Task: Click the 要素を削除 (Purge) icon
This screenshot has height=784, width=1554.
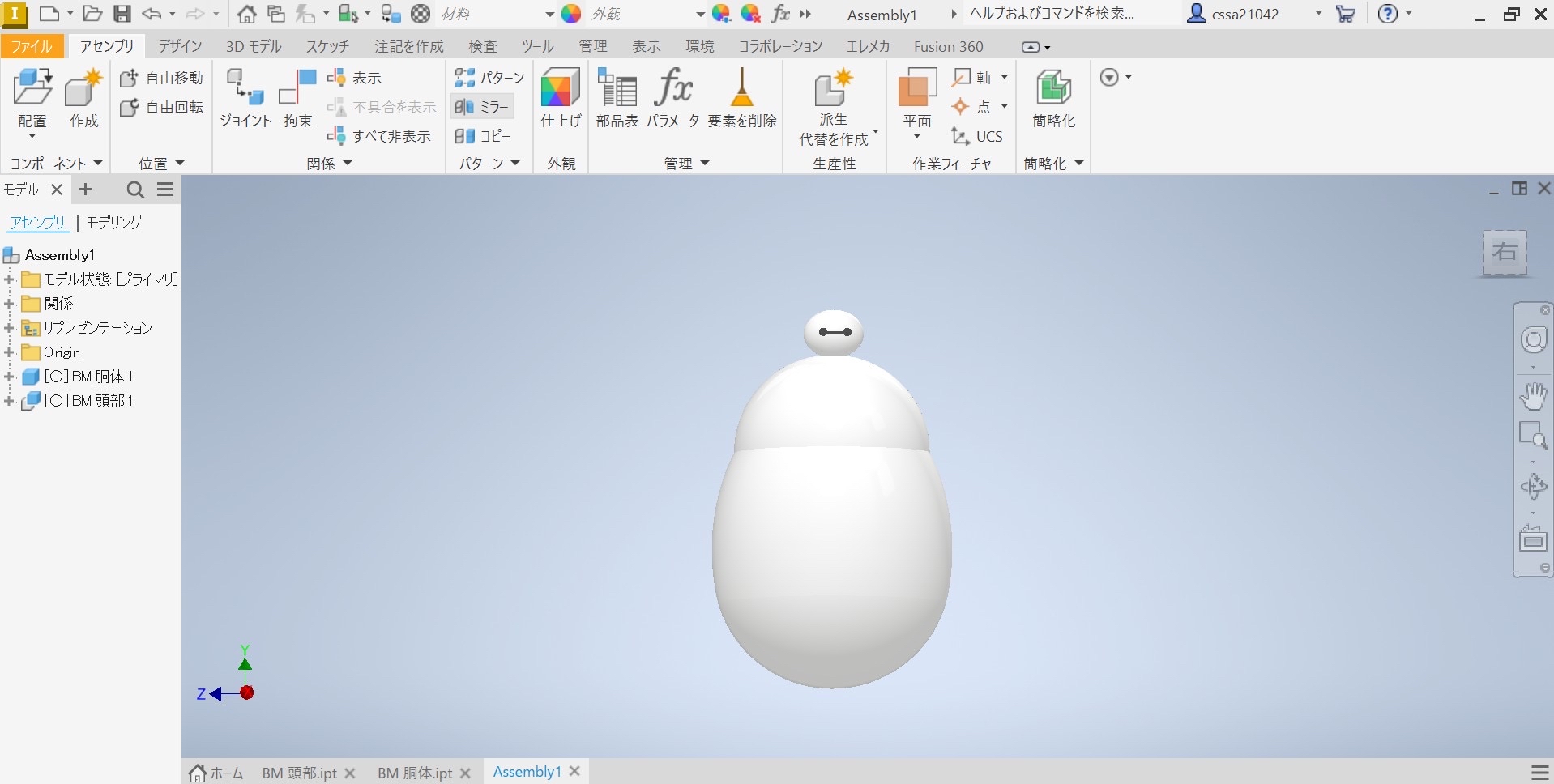Action: pos(741,89)
